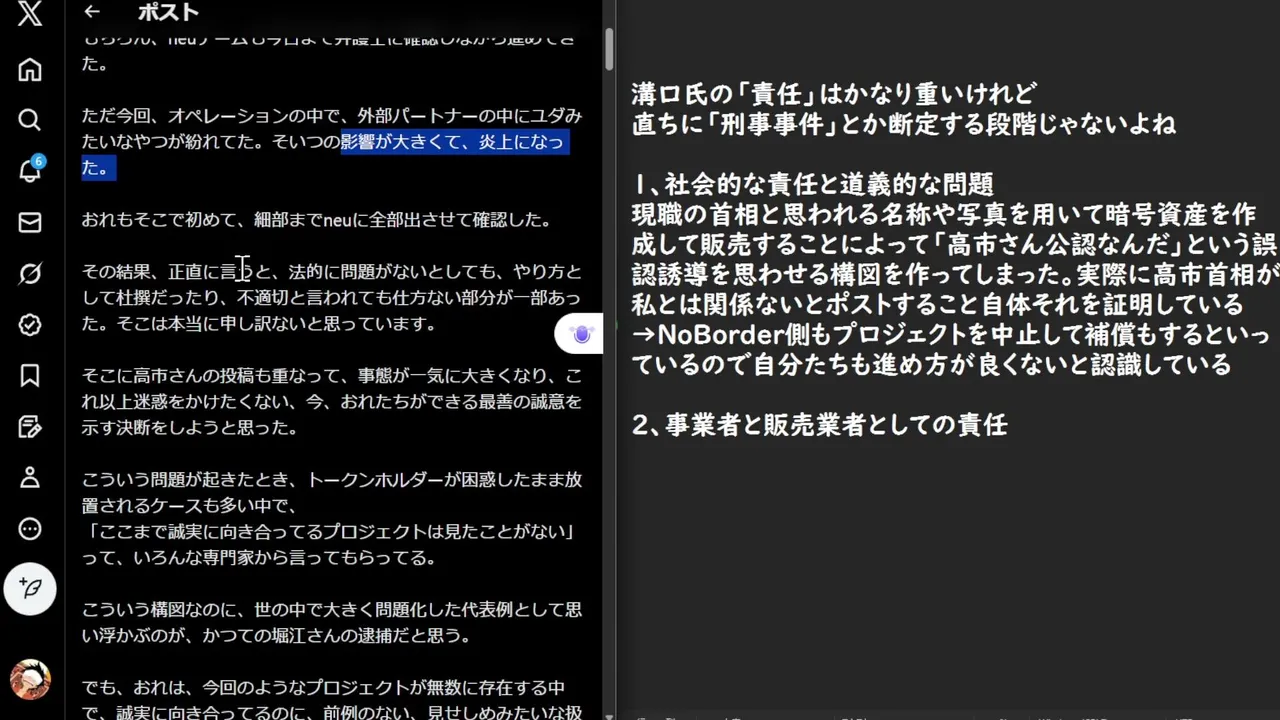1280x720 pixels.
Task: Click the ポスト header title
Action: (168, 12)
